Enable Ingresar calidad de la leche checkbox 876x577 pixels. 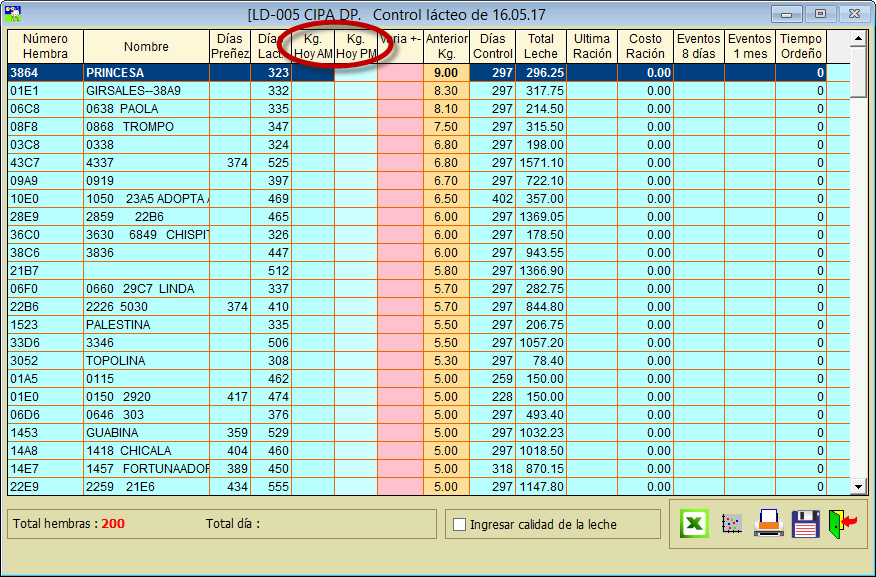point(460,524)
